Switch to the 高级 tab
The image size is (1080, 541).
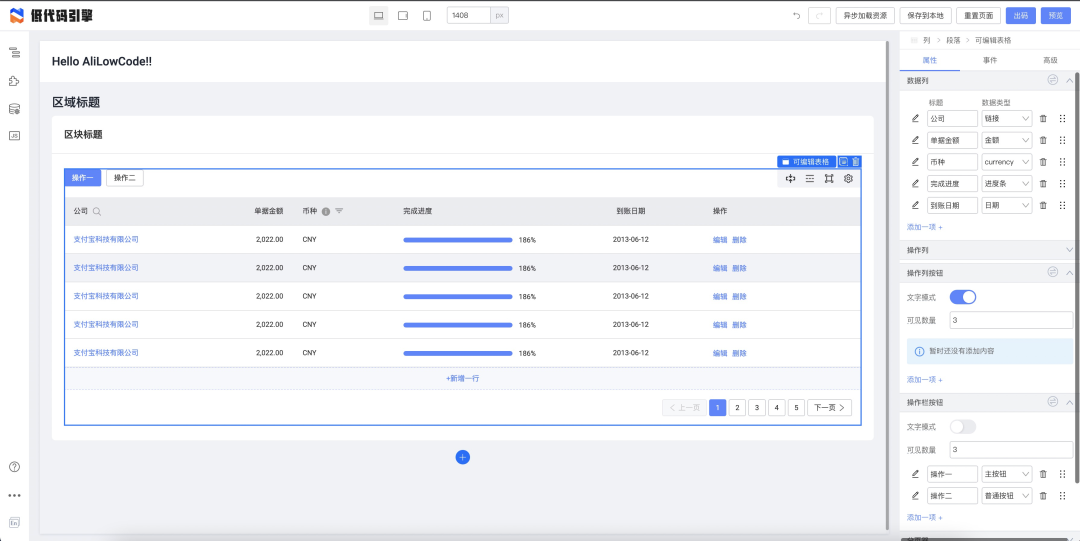pyautogui.click(x=1050, y=60)
